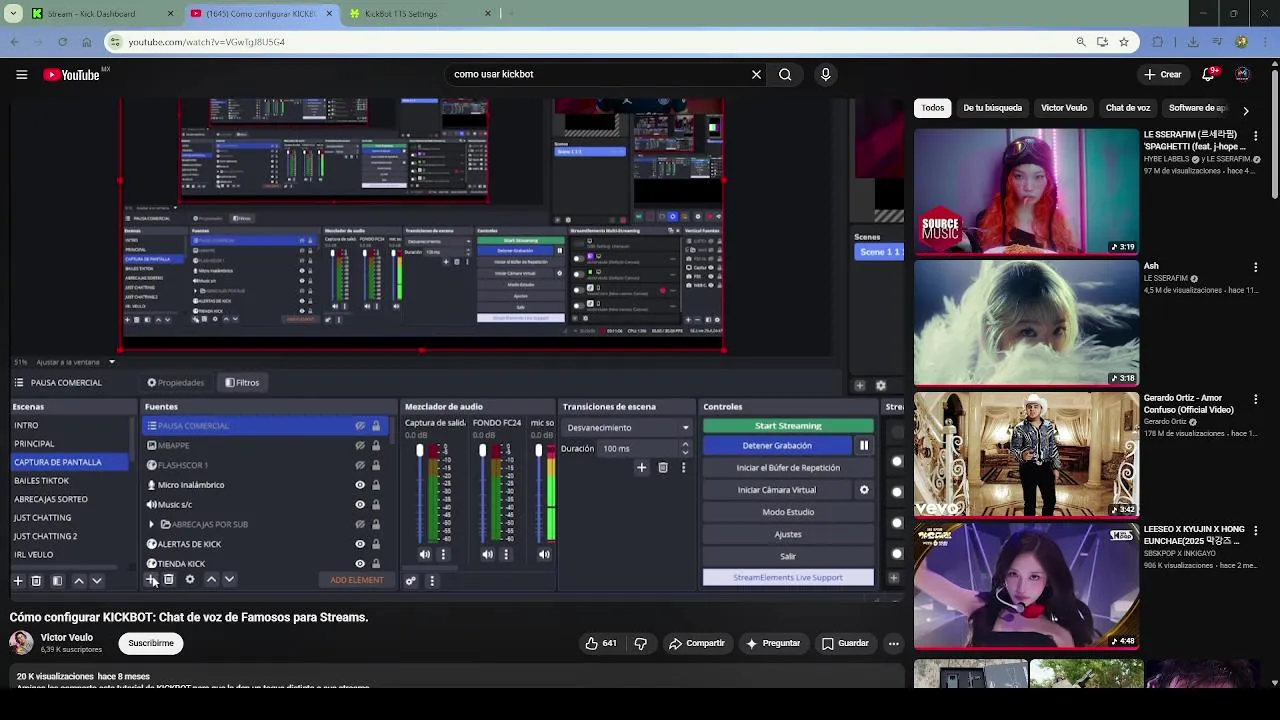Expand ABRECAJAS POR SUB group in OBS sources
This screenshot has height=720, width=1280.
click(152, 524)
